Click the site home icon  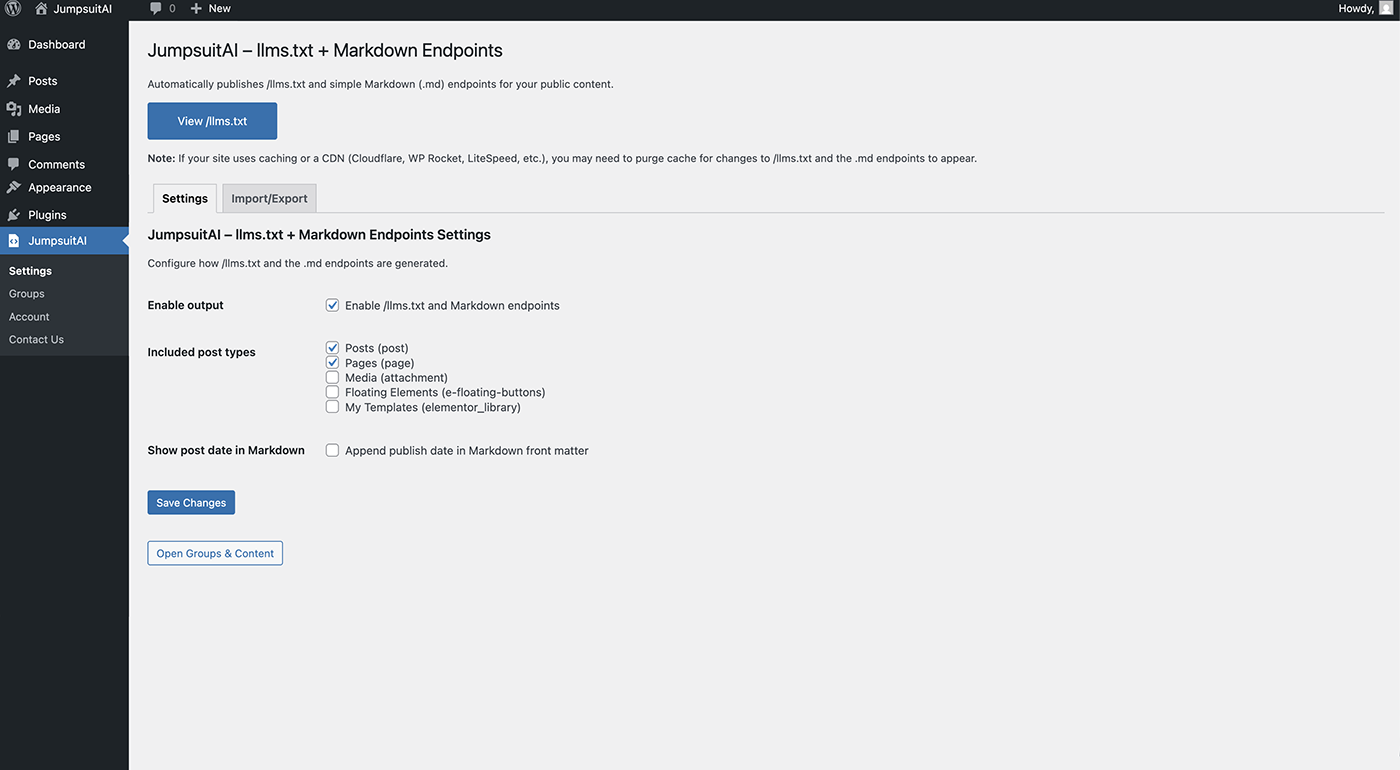(x=41, y=8)
